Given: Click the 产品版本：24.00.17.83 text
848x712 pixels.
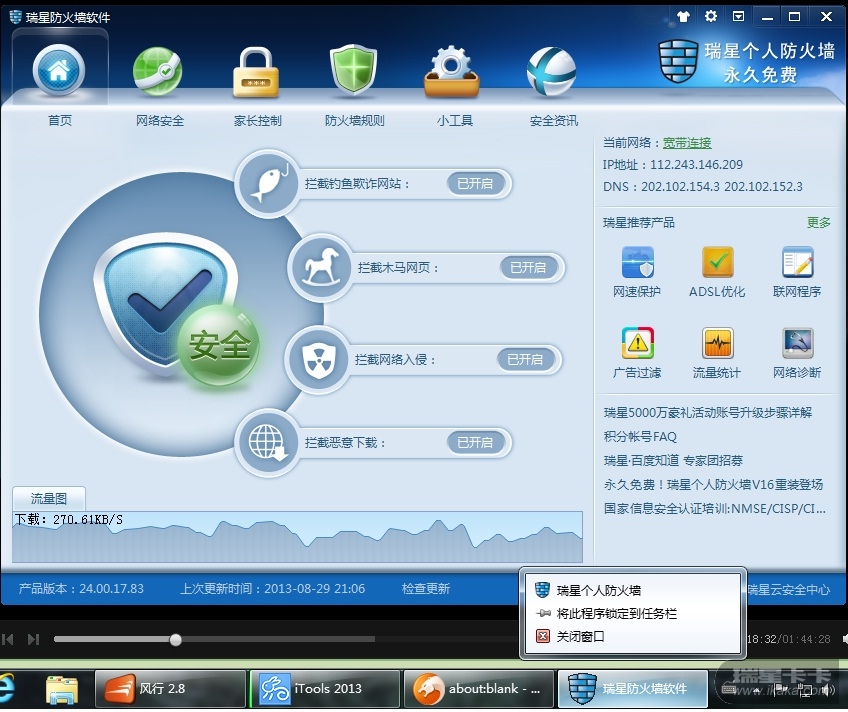Looking at the screenshot, I should 81,588.
